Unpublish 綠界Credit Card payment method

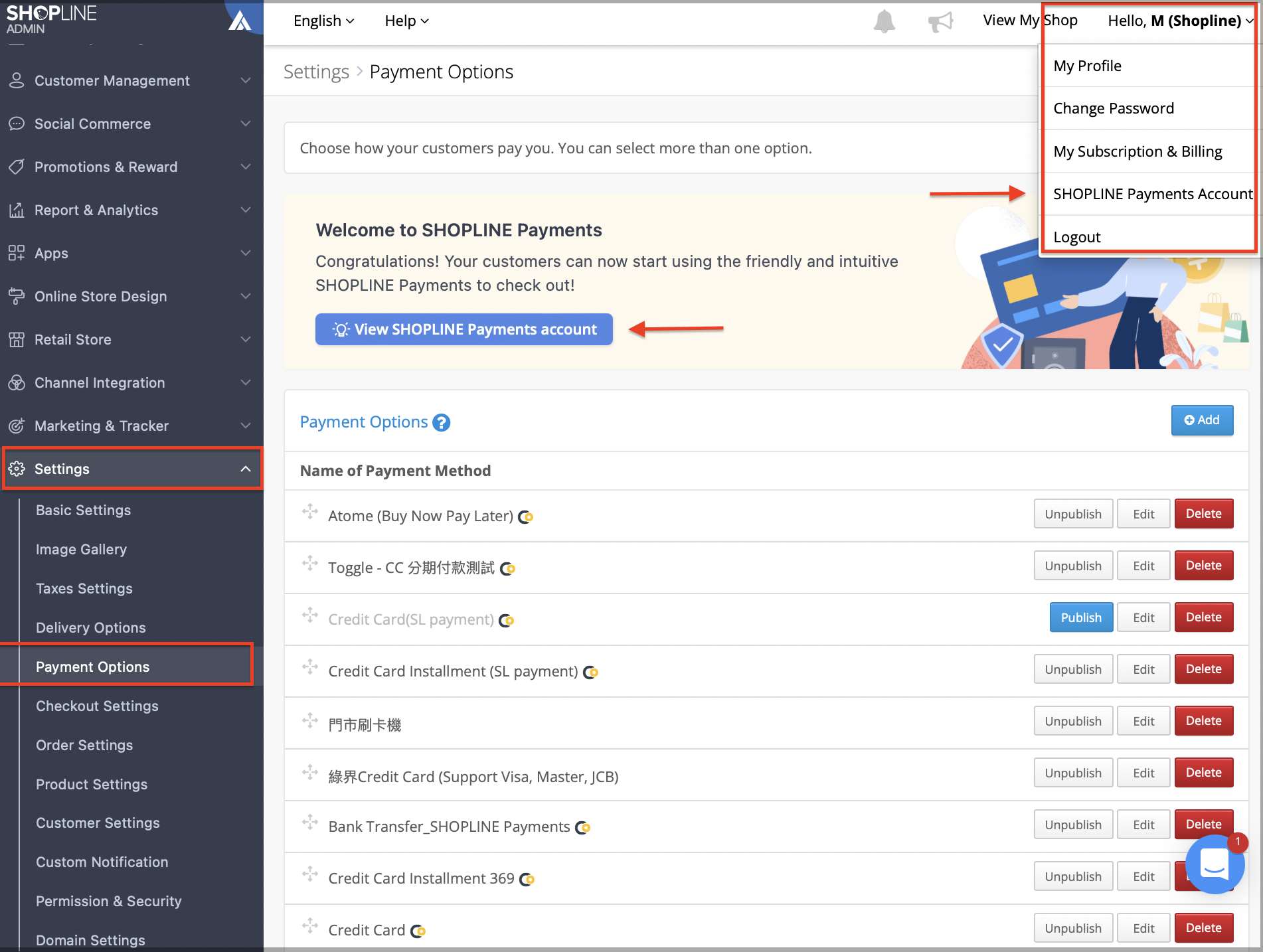tap(1073, 773)
